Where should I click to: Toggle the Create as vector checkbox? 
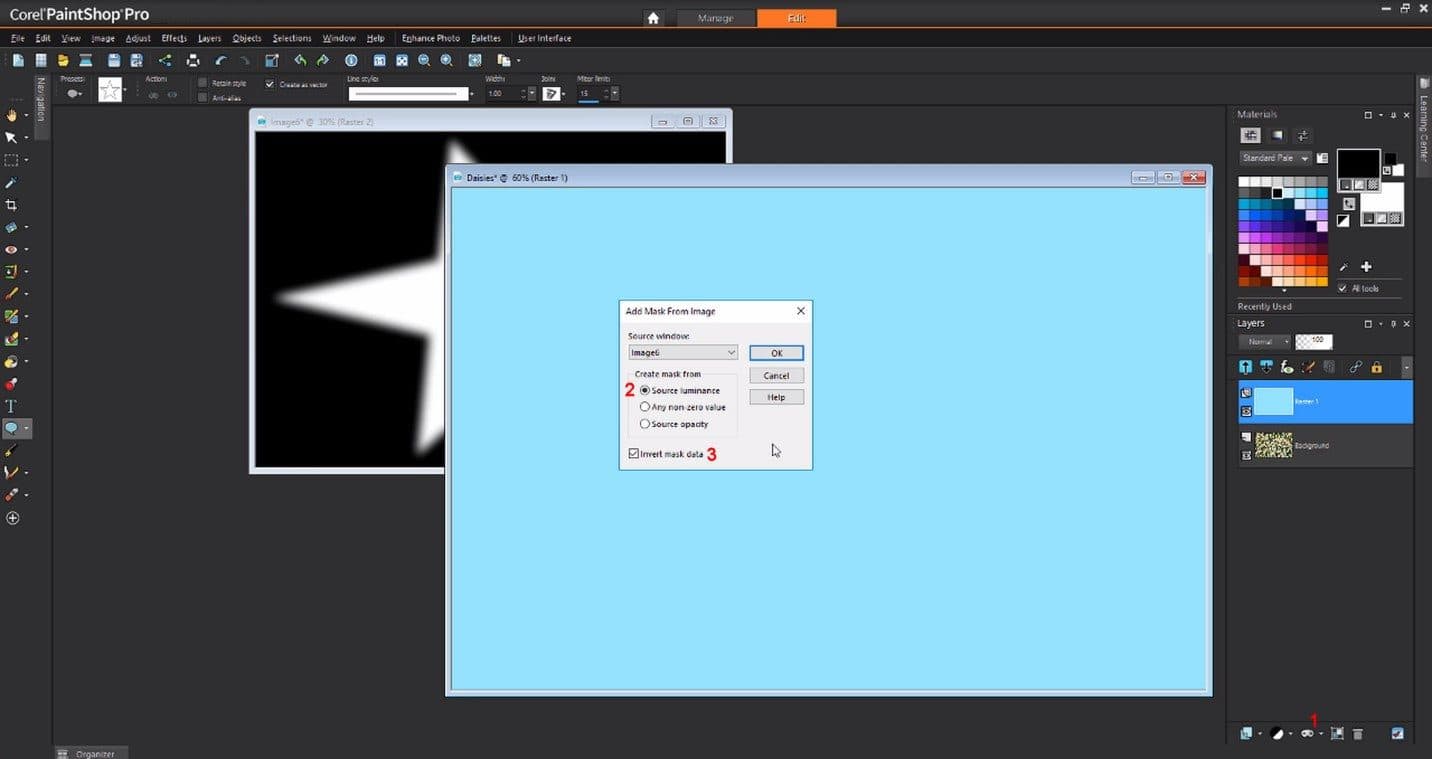(x=270, y=85)
